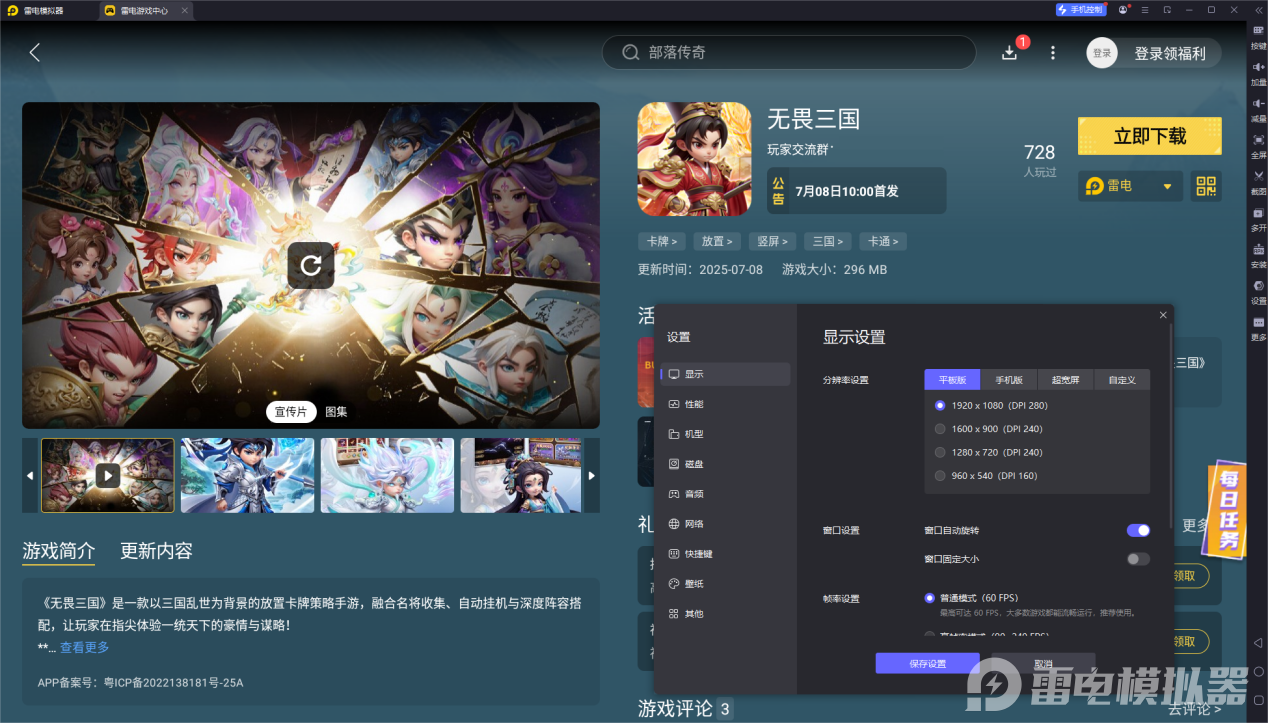Select the 1280 x 720 resolution radio button

(939, 452)
